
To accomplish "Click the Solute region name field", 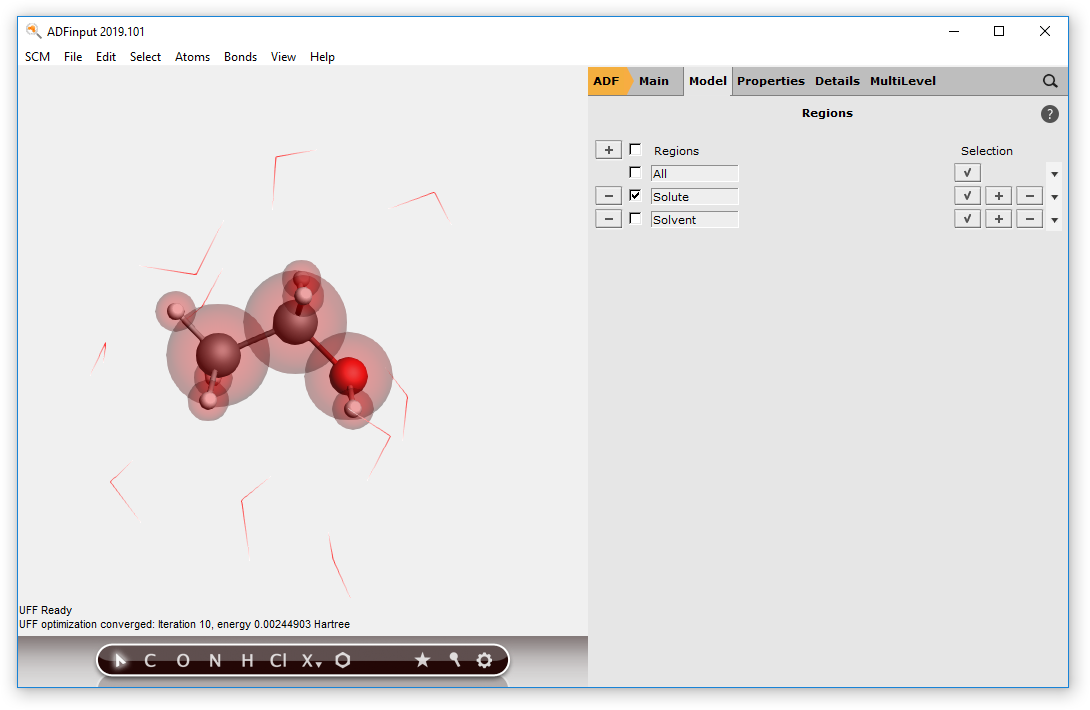I will click(x=694, y=197).
